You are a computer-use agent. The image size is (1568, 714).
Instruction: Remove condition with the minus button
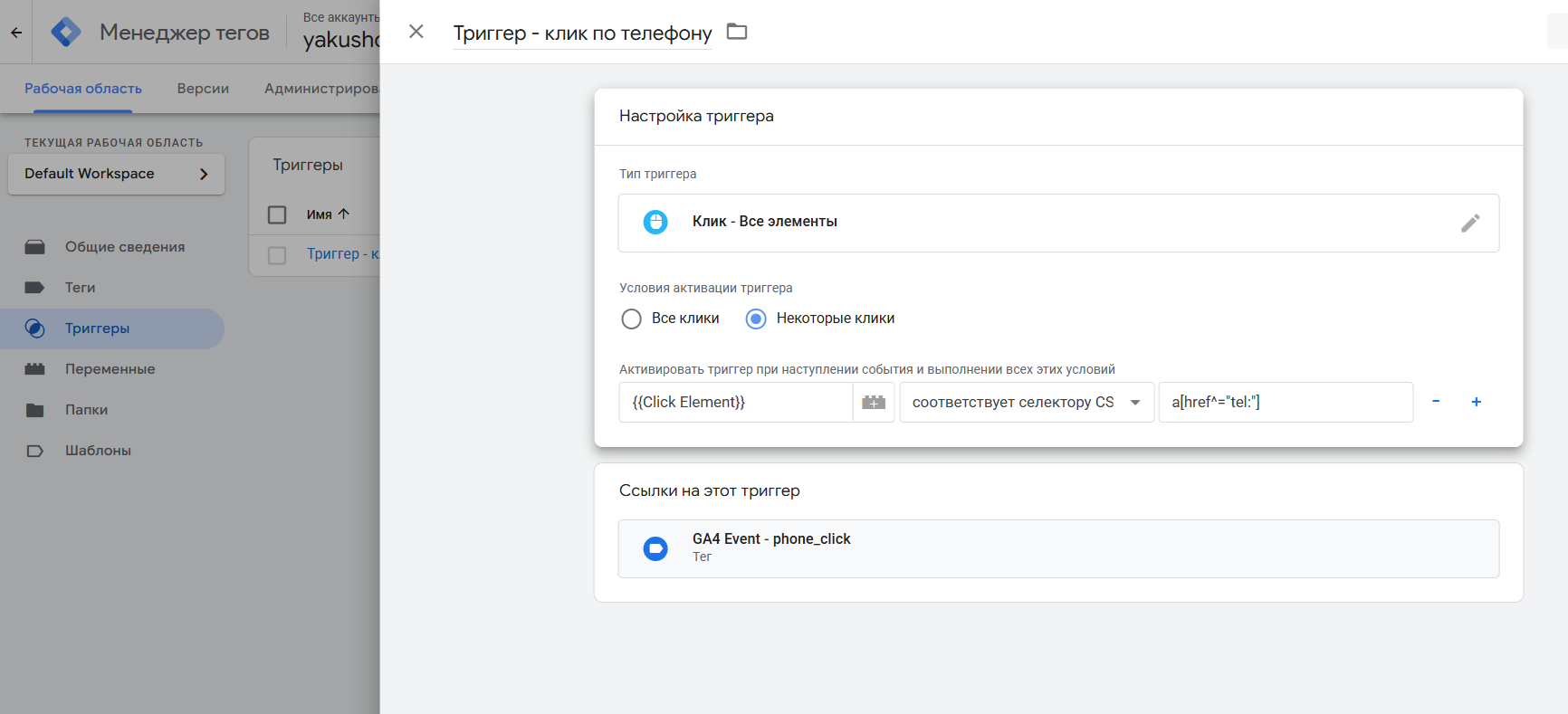point(1436,402)
